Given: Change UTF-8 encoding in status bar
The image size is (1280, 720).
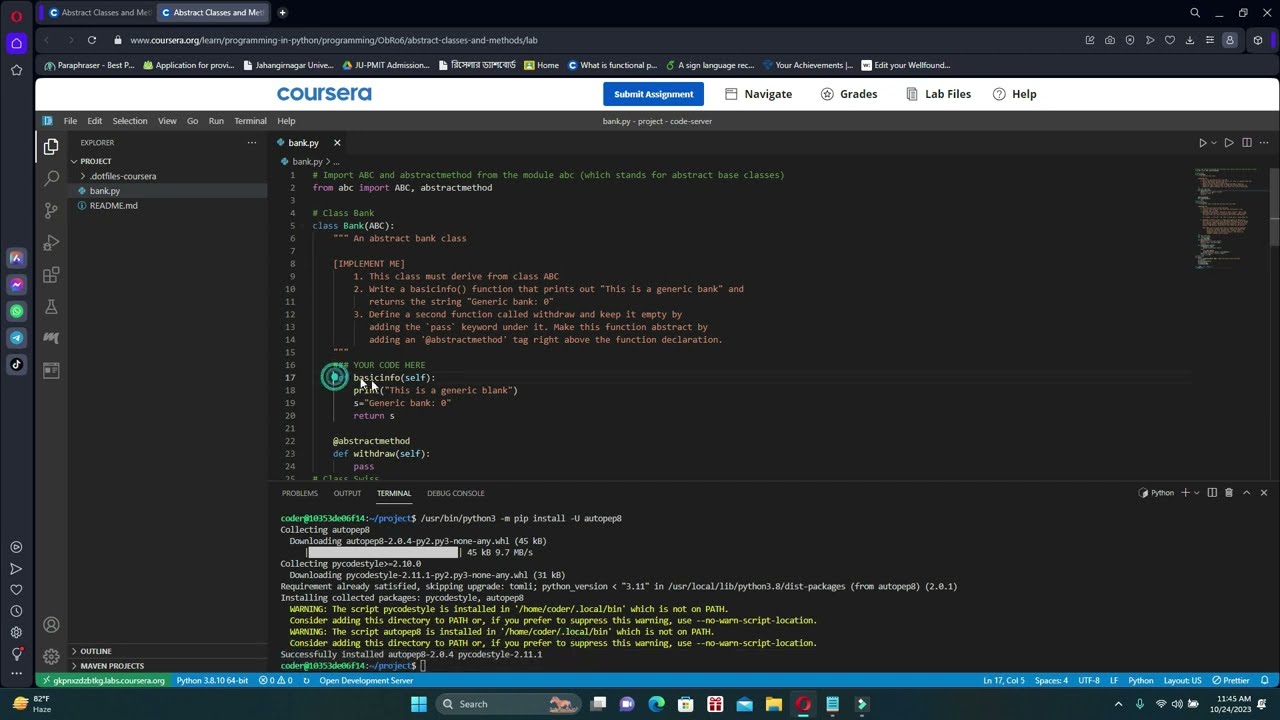Looking at the screenshot, I should point(1090,681).
